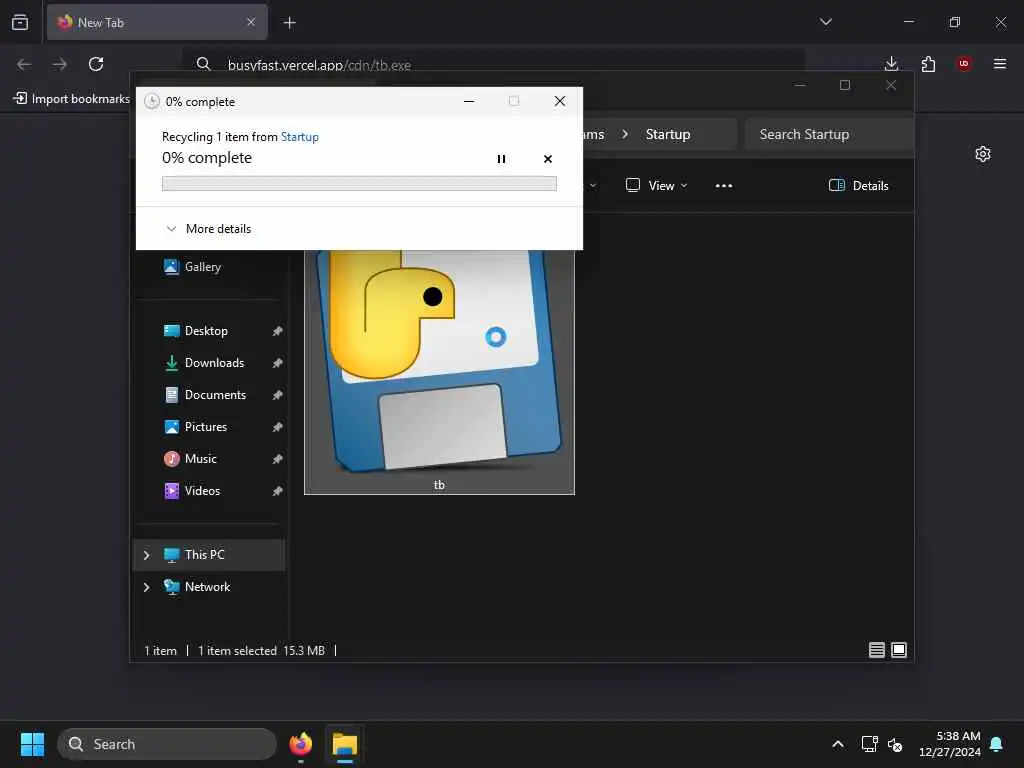
Task: Switch to Firefox from the taskbar
Action: click(300, 744)
